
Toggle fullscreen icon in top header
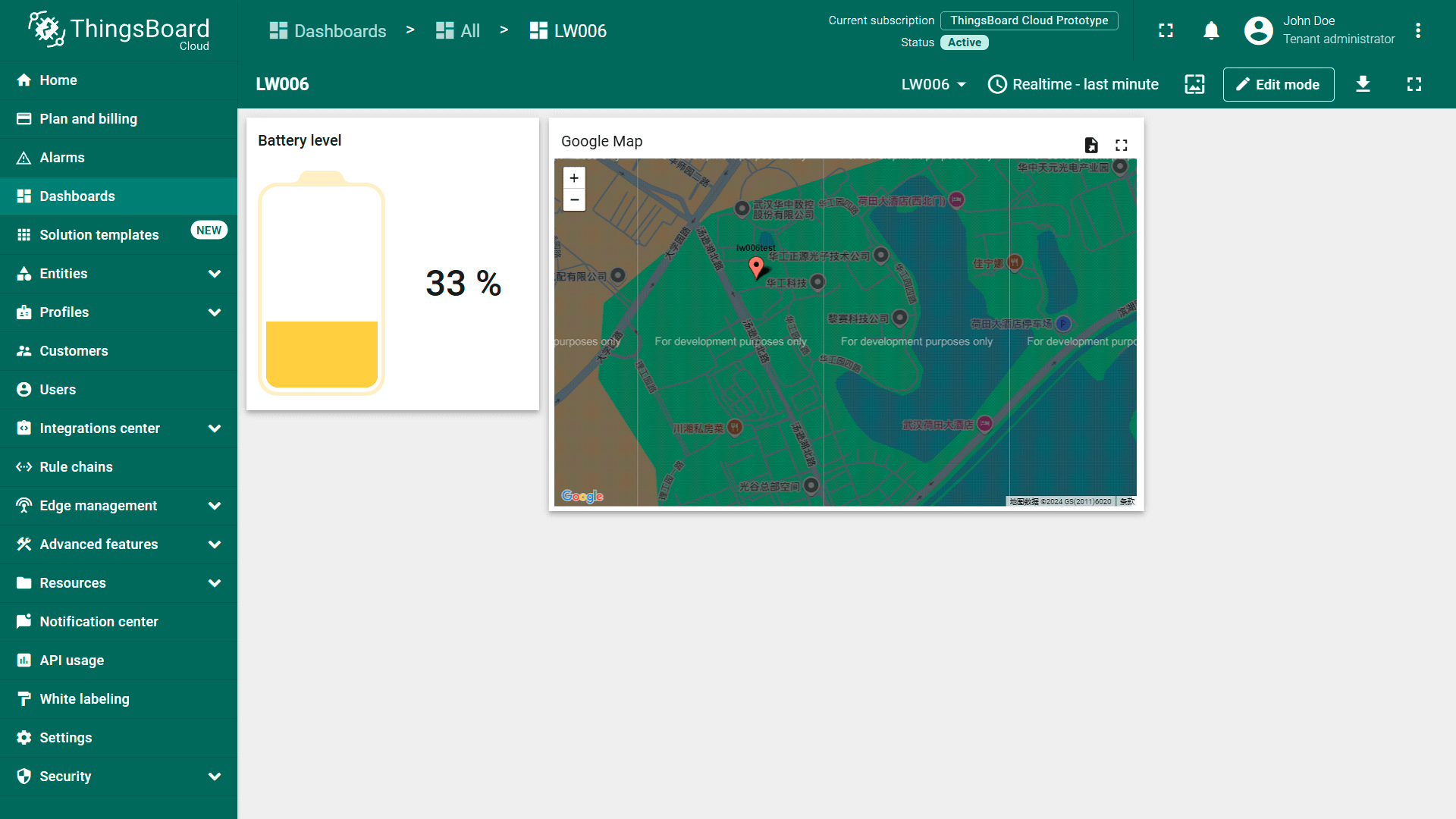[1166, 31]
